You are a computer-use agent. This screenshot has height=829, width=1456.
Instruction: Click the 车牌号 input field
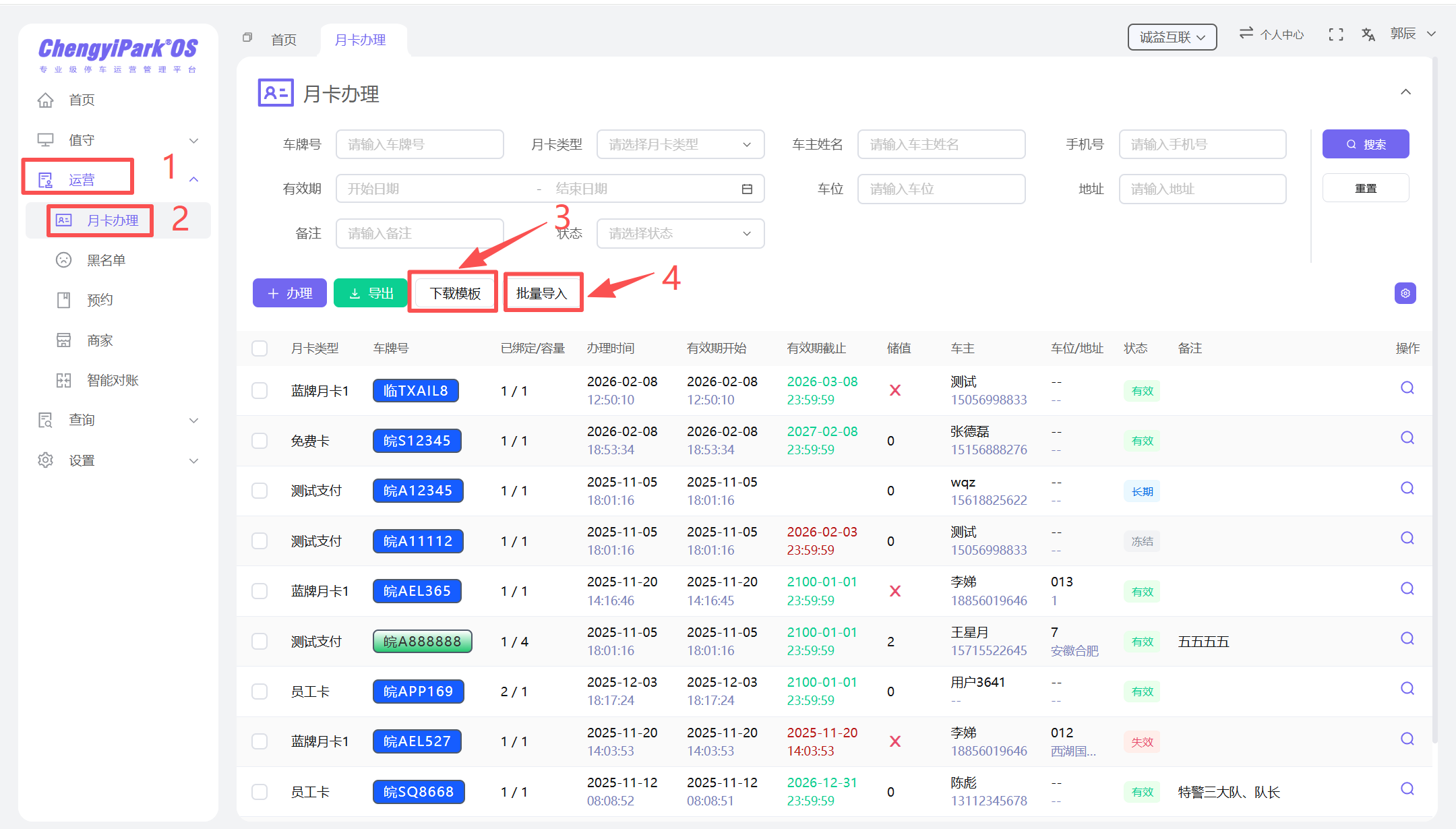coord(419,144)
